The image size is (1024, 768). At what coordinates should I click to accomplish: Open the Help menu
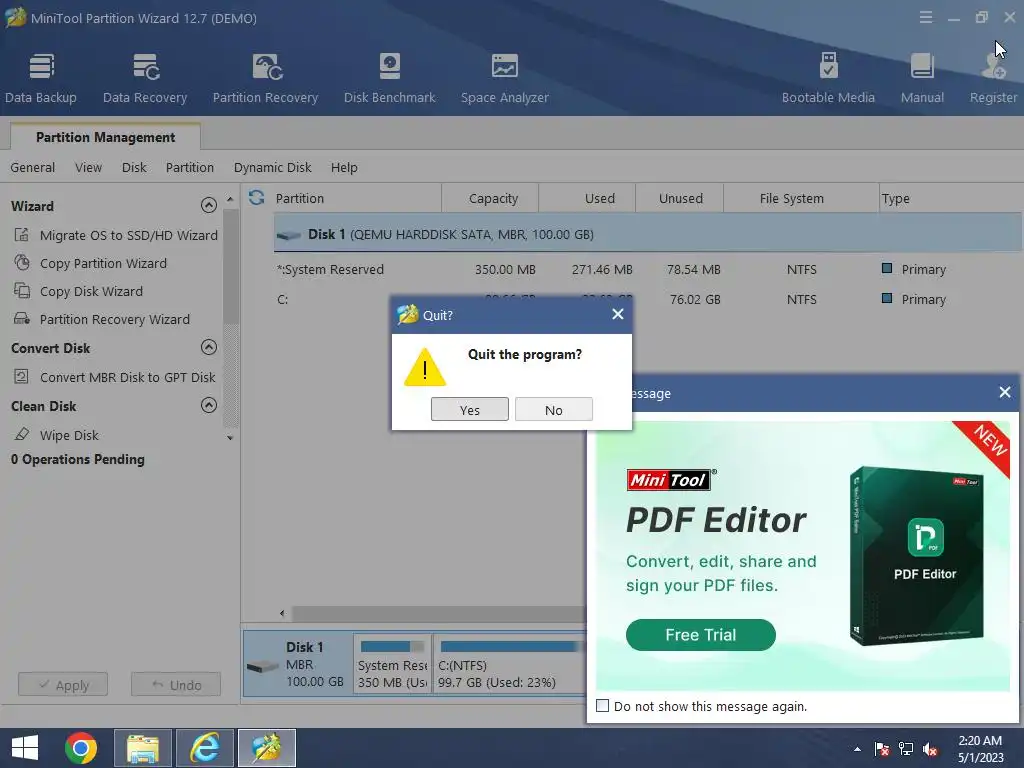(344, 168)
